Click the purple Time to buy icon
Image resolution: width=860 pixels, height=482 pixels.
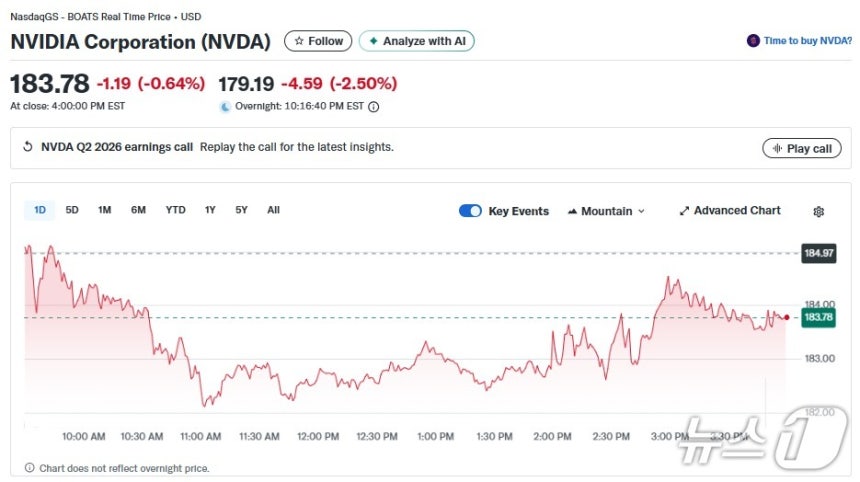click(x=753, y=41)
